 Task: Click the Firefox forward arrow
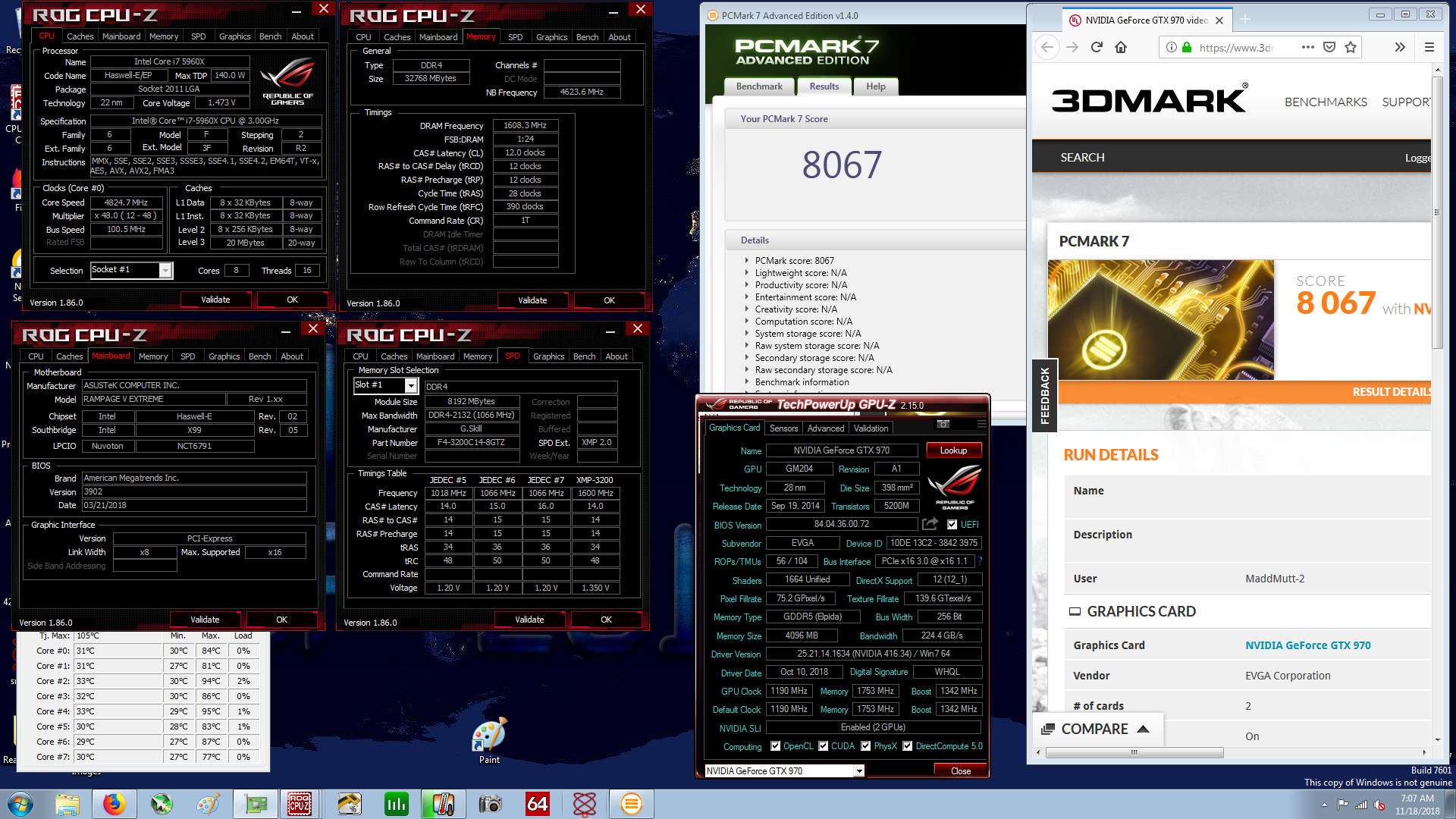click(x=1072, y=47)
